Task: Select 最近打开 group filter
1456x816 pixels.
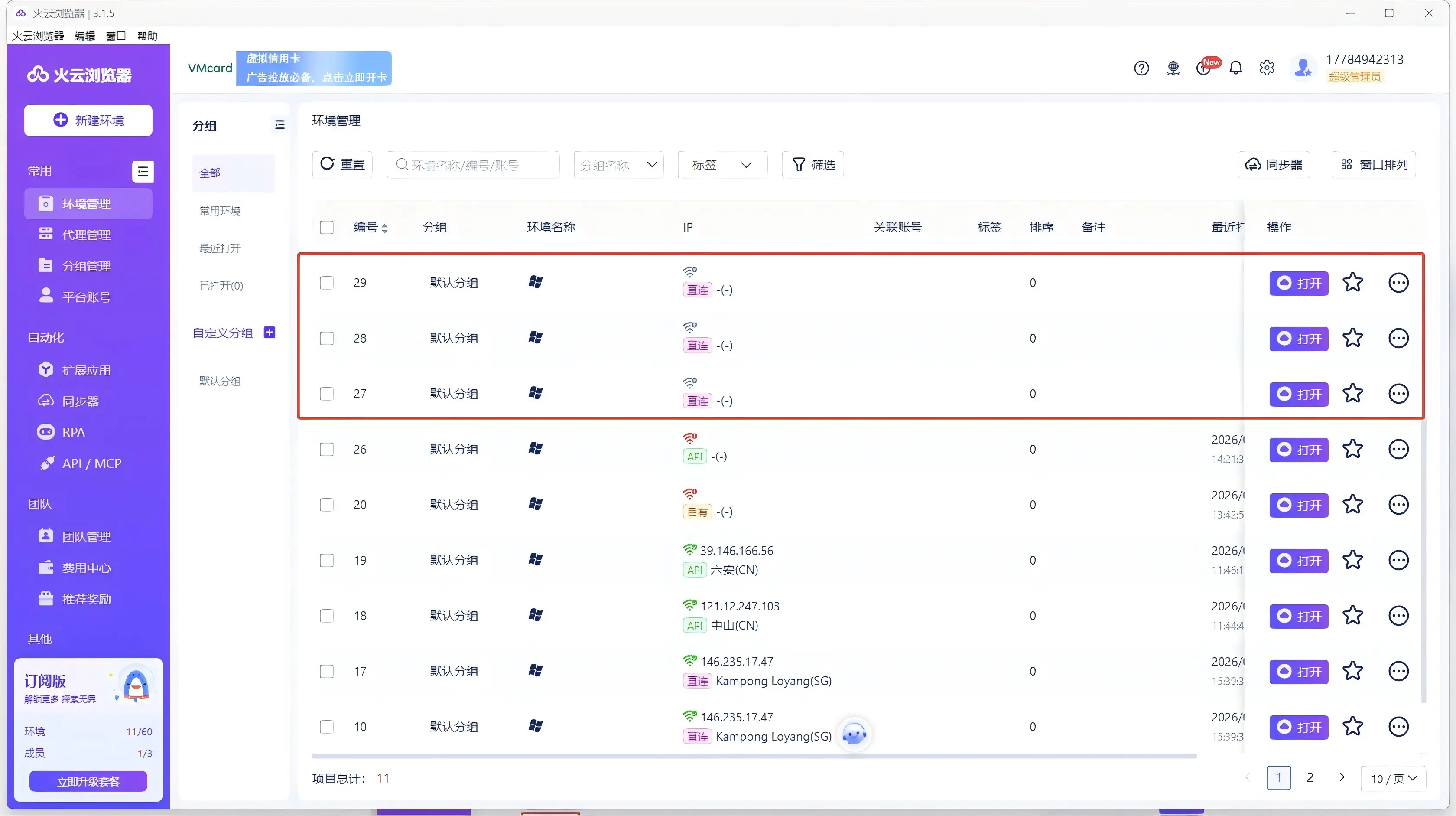Action: coord(220,248)
